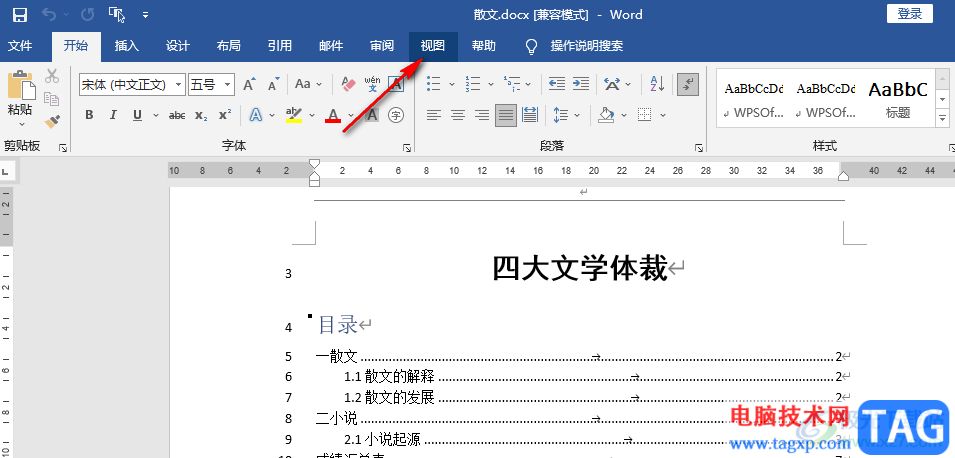Viewport: 955px width, 458px height.
Task: Click the enclosed character 字 icon
Action: tap(396, 114)
